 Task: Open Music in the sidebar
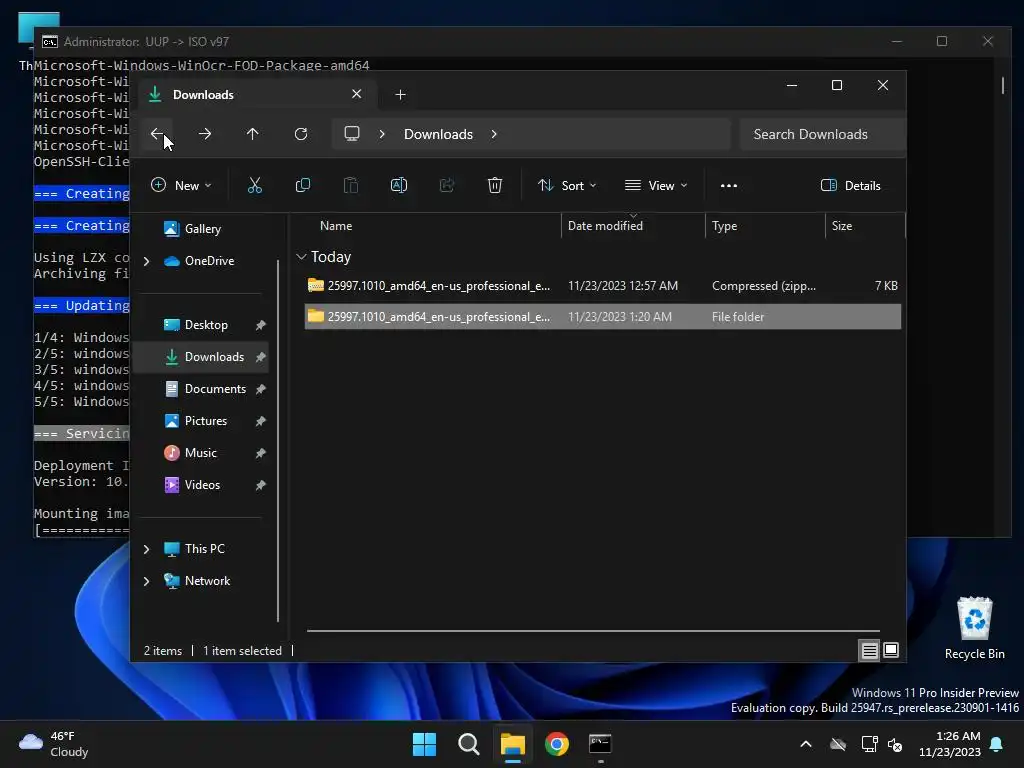(x=200, y=453)
